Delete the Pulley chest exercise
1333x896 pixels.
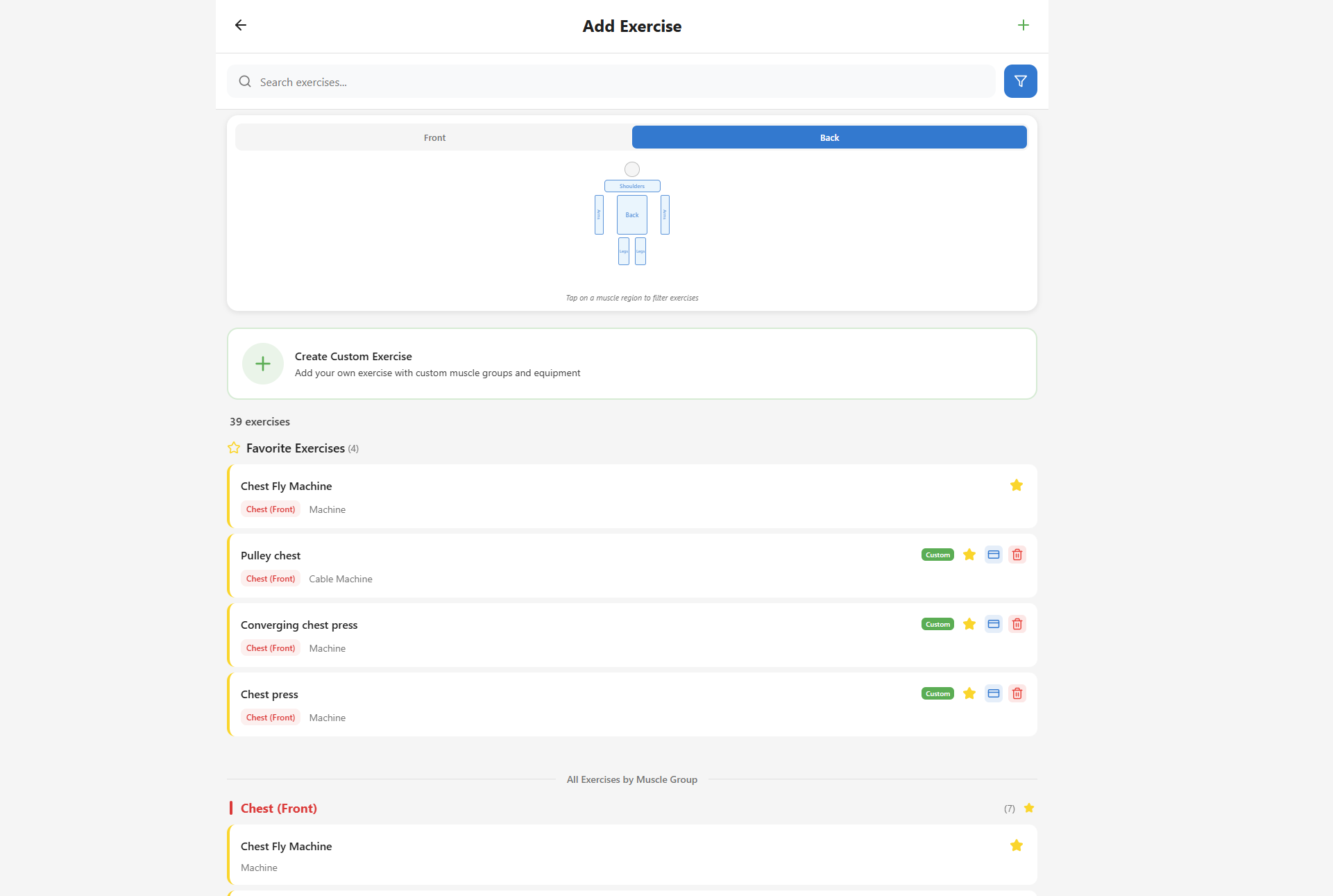click(1017, 555)
